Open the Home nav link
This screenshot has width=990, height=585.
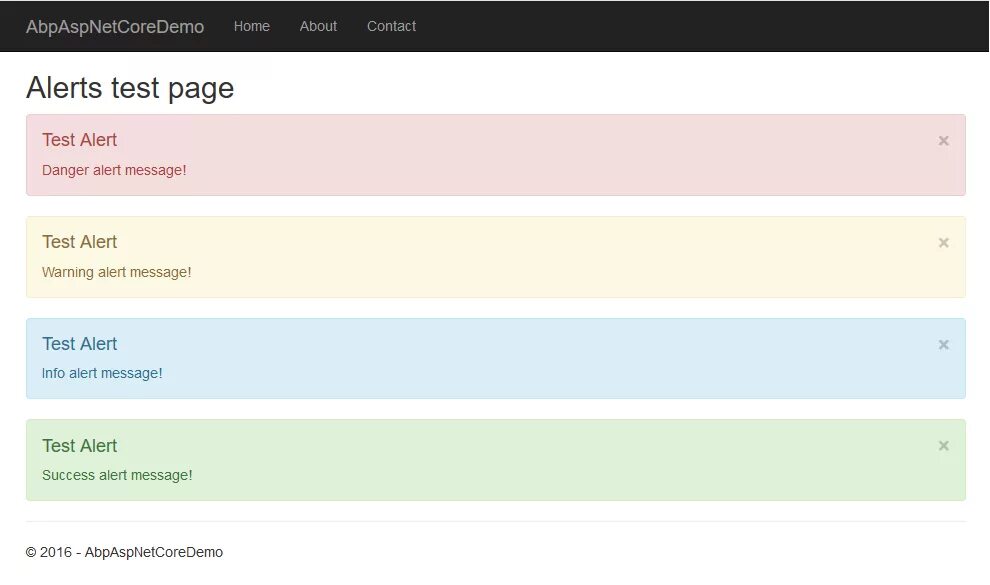251,26
